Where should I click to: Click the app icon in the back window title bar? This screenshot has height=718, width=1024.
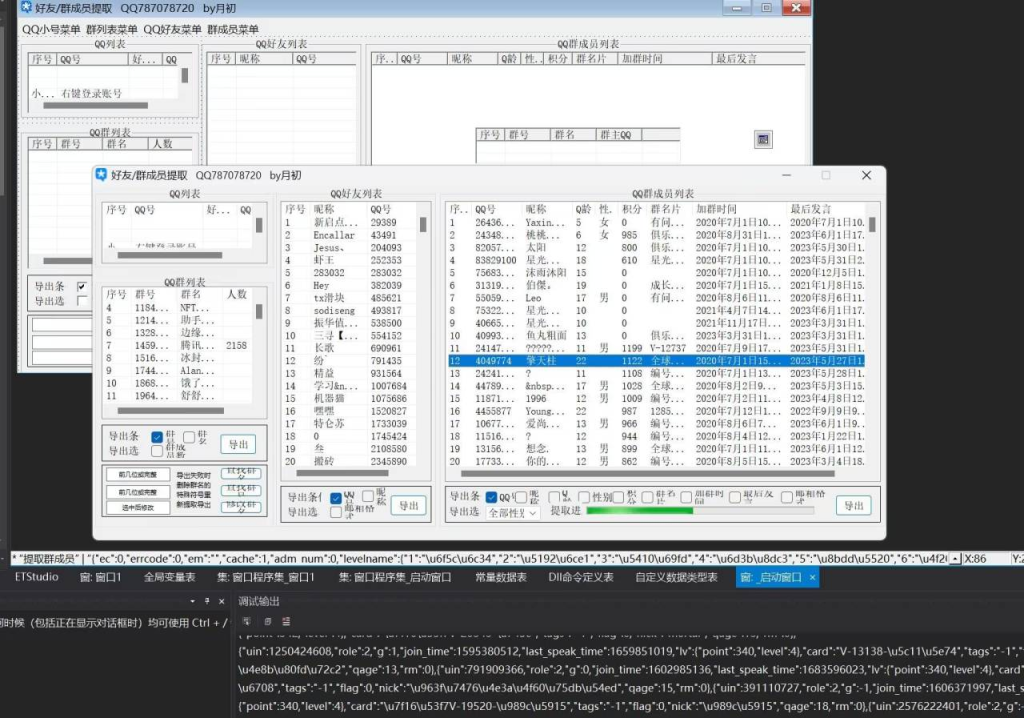coord(26,8)
